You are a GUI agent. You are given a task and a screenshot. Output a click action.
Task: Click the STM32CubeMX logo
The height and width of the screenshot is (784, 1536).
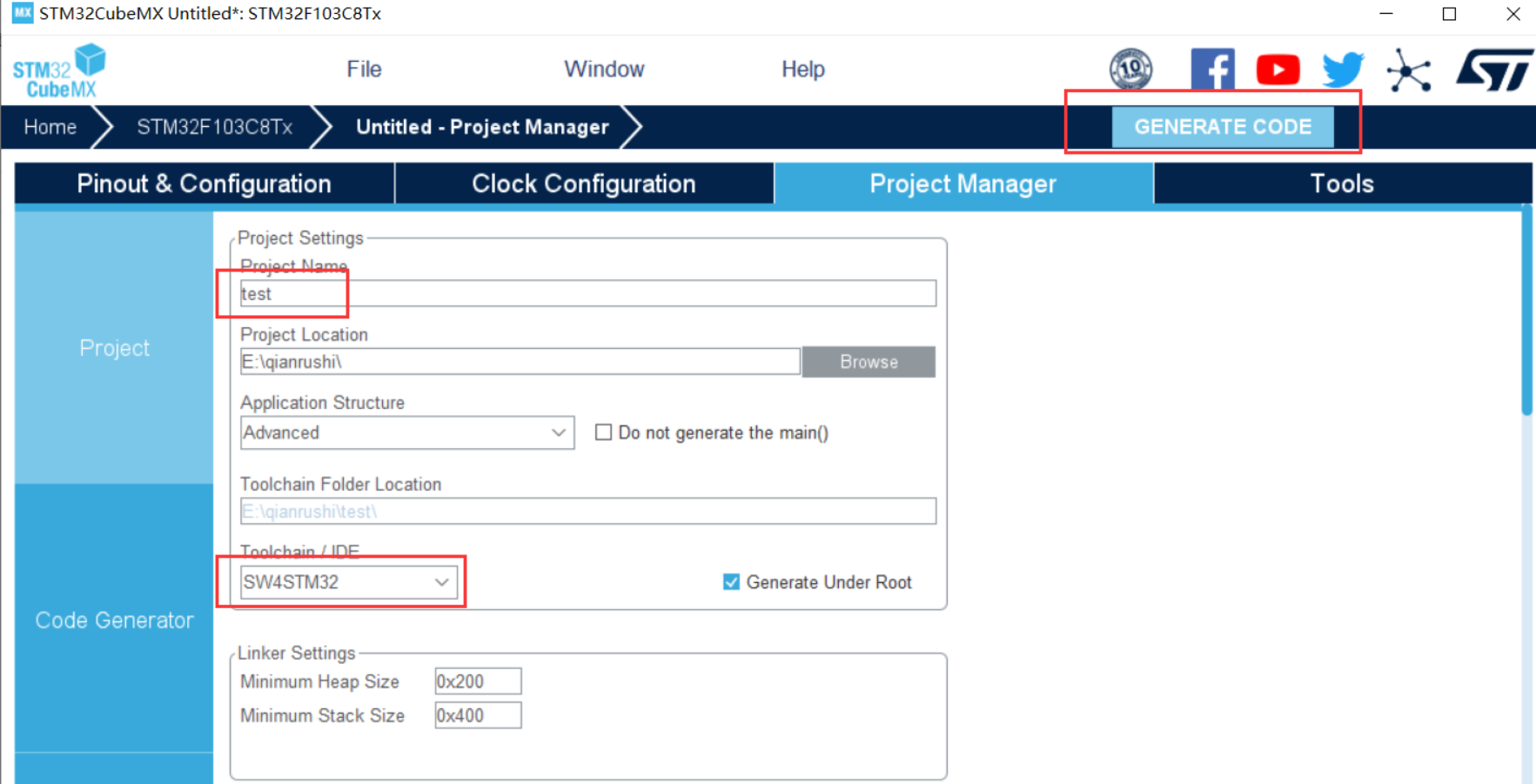coord(59,70)
